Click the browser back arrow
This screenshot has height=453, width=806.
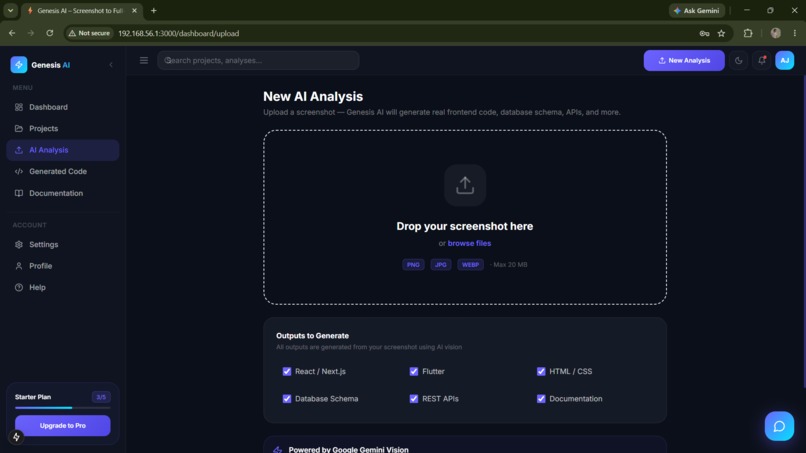tap(12, 33)
